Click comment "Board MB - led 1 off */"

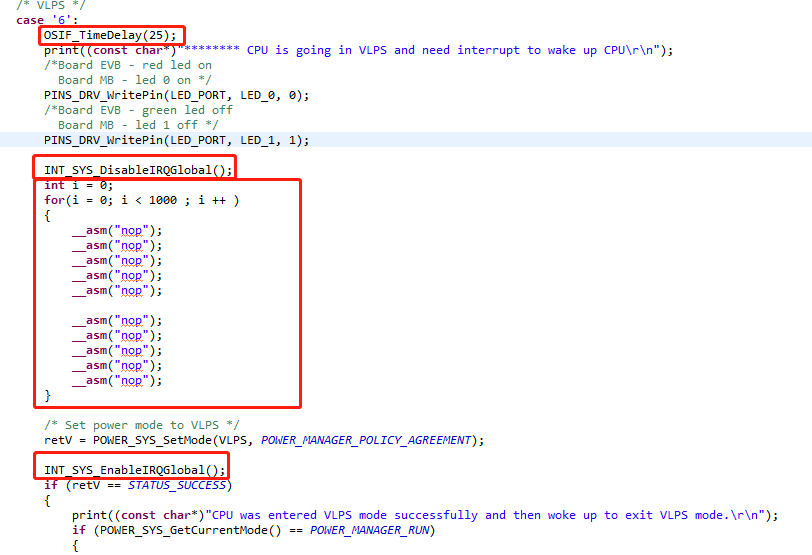click(x=138, y=125)
